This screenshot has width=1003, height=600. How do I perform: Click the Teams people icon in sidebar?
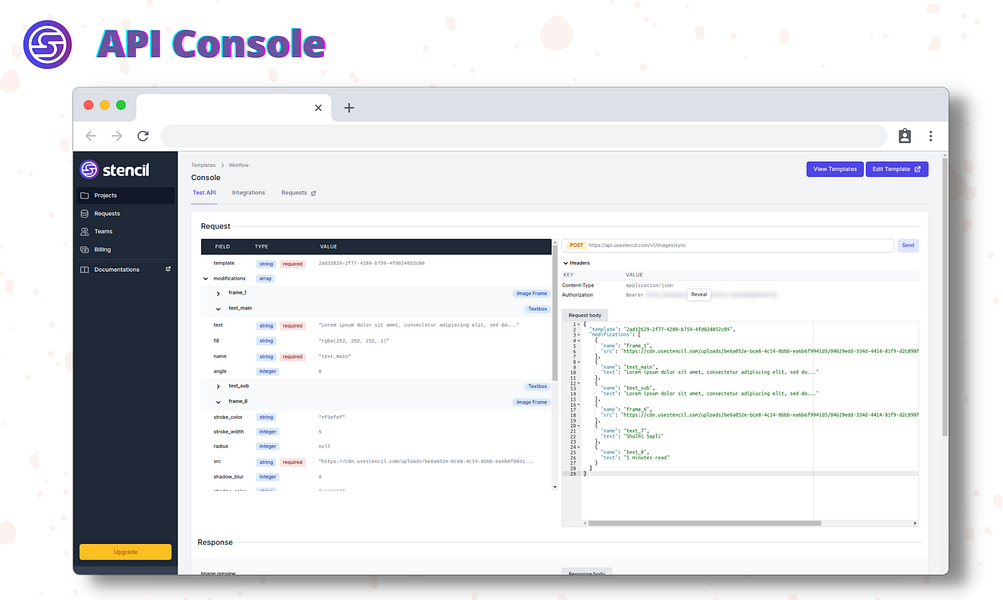[84, 232]
